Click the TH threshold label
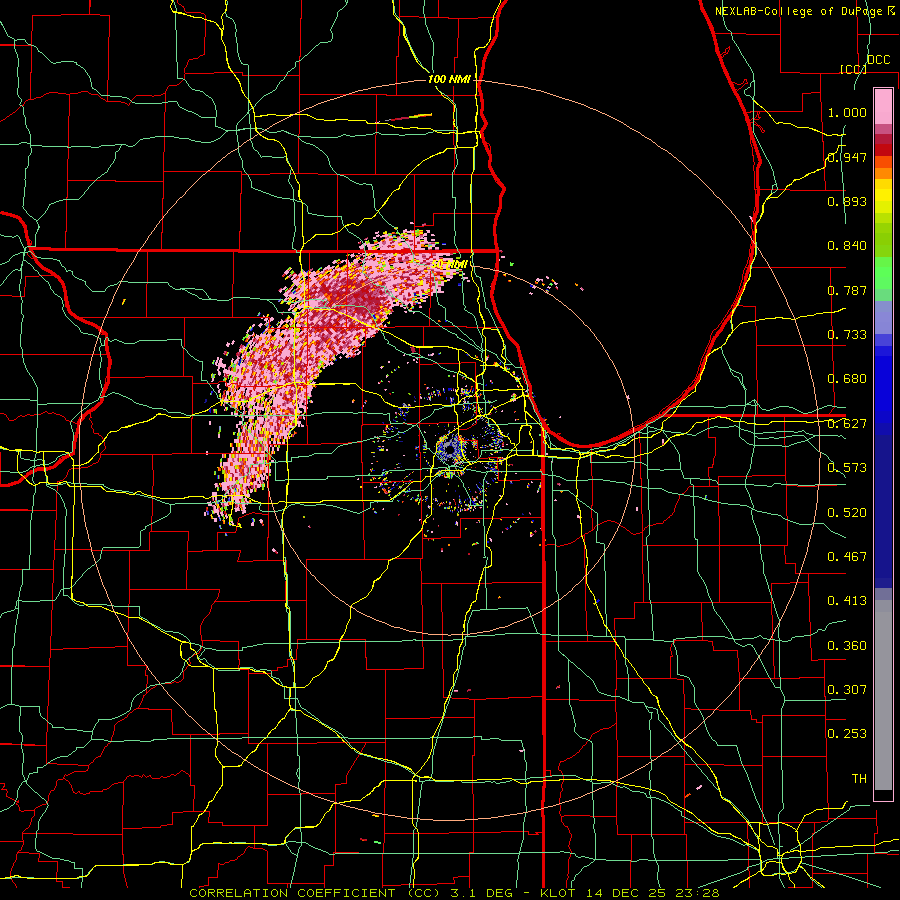 click(859, 779)
